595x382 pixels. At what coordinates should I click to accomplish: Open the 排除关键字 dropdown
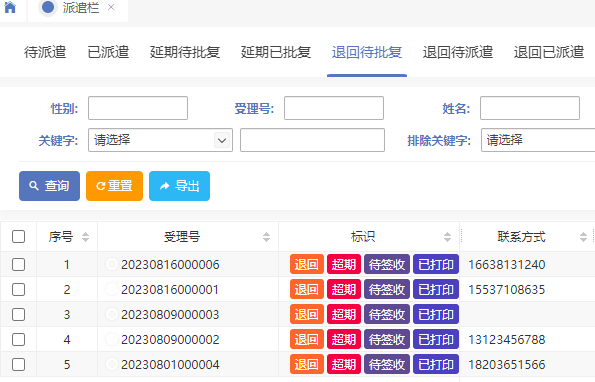(x=538, y=140)
